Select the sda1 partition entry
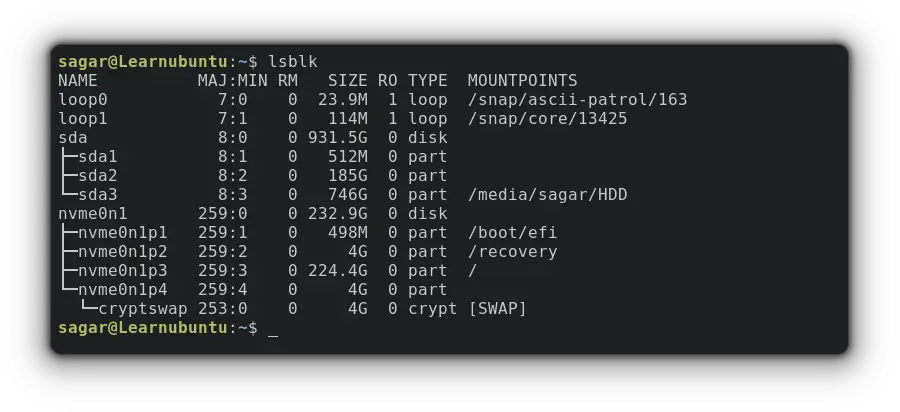 [98, 157]
